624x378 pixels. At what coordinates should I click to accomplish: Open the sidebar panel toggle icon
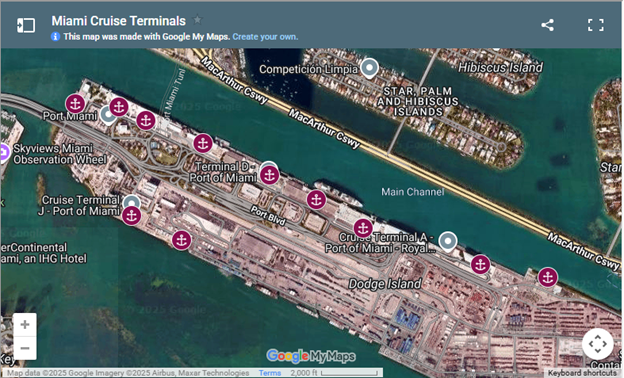26,25
